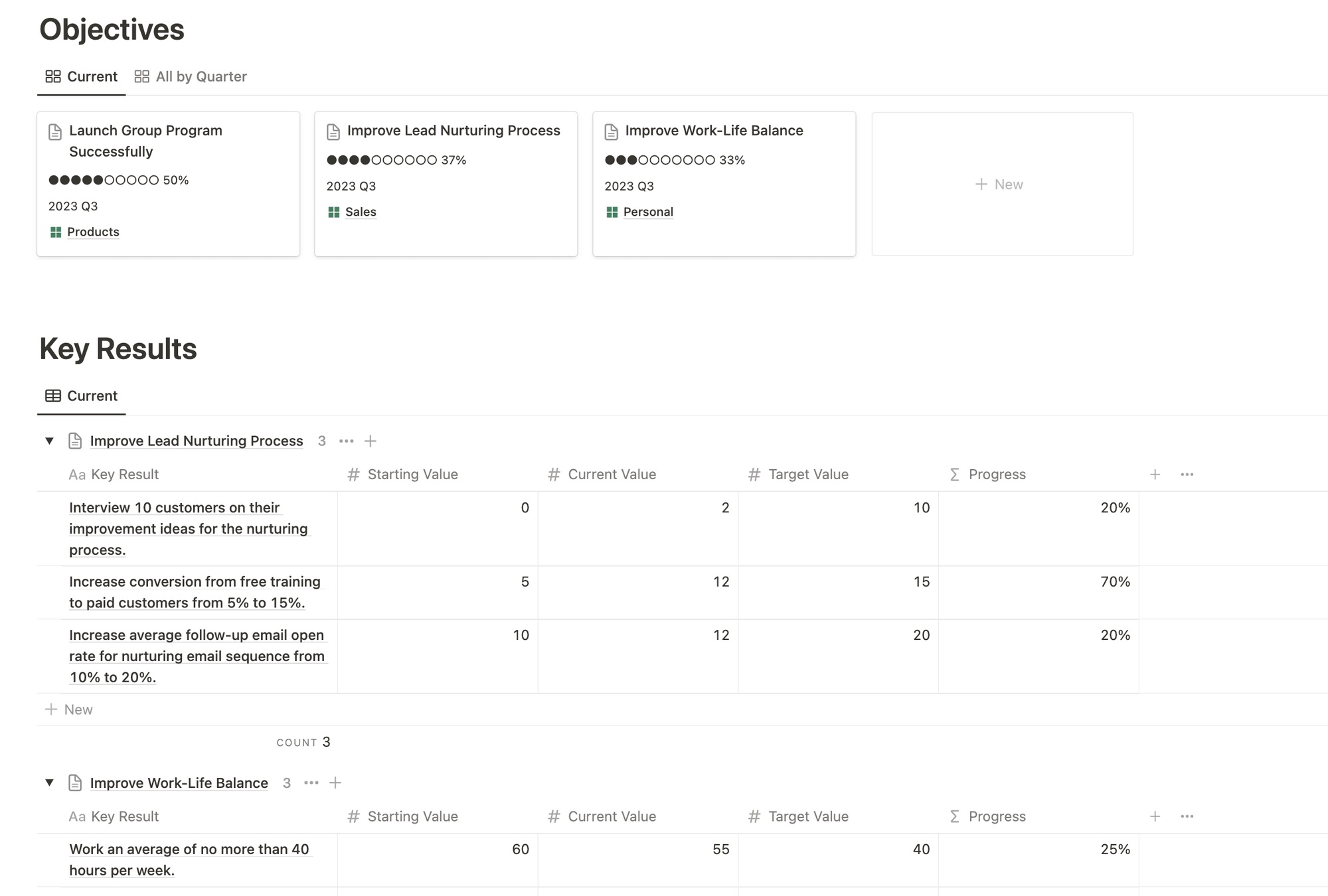The height and width of the screenshot is (896, 1328).
Task: Collapse the Improve Lead Nurturing Process group
Action: [x=49, y=441]
